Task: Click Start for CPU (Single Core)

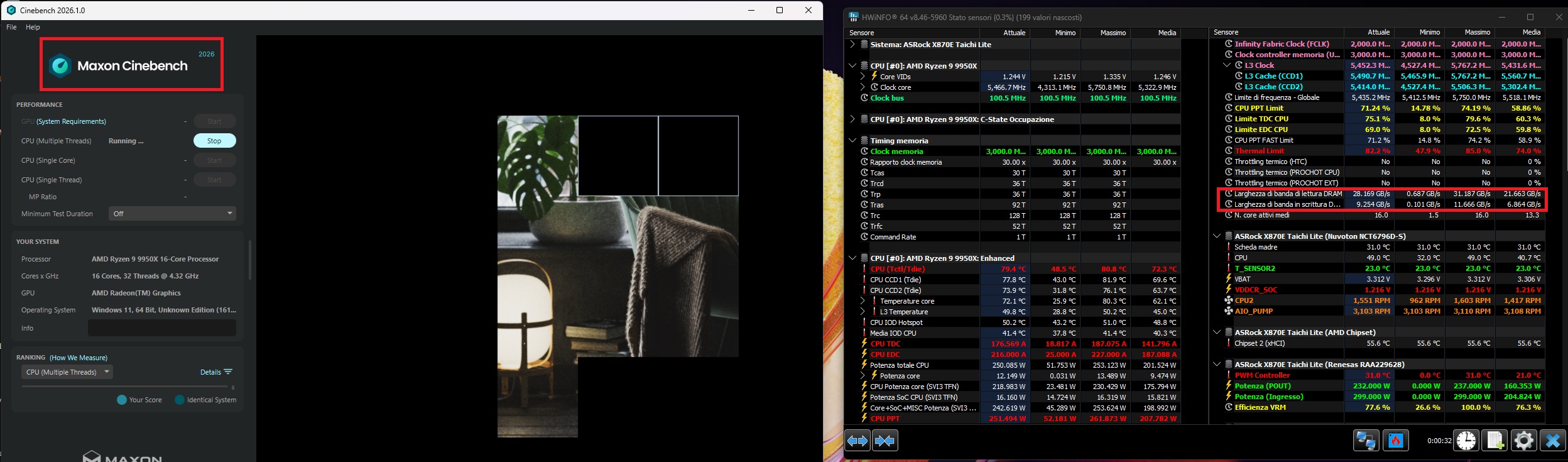Action: pos(214,160)
